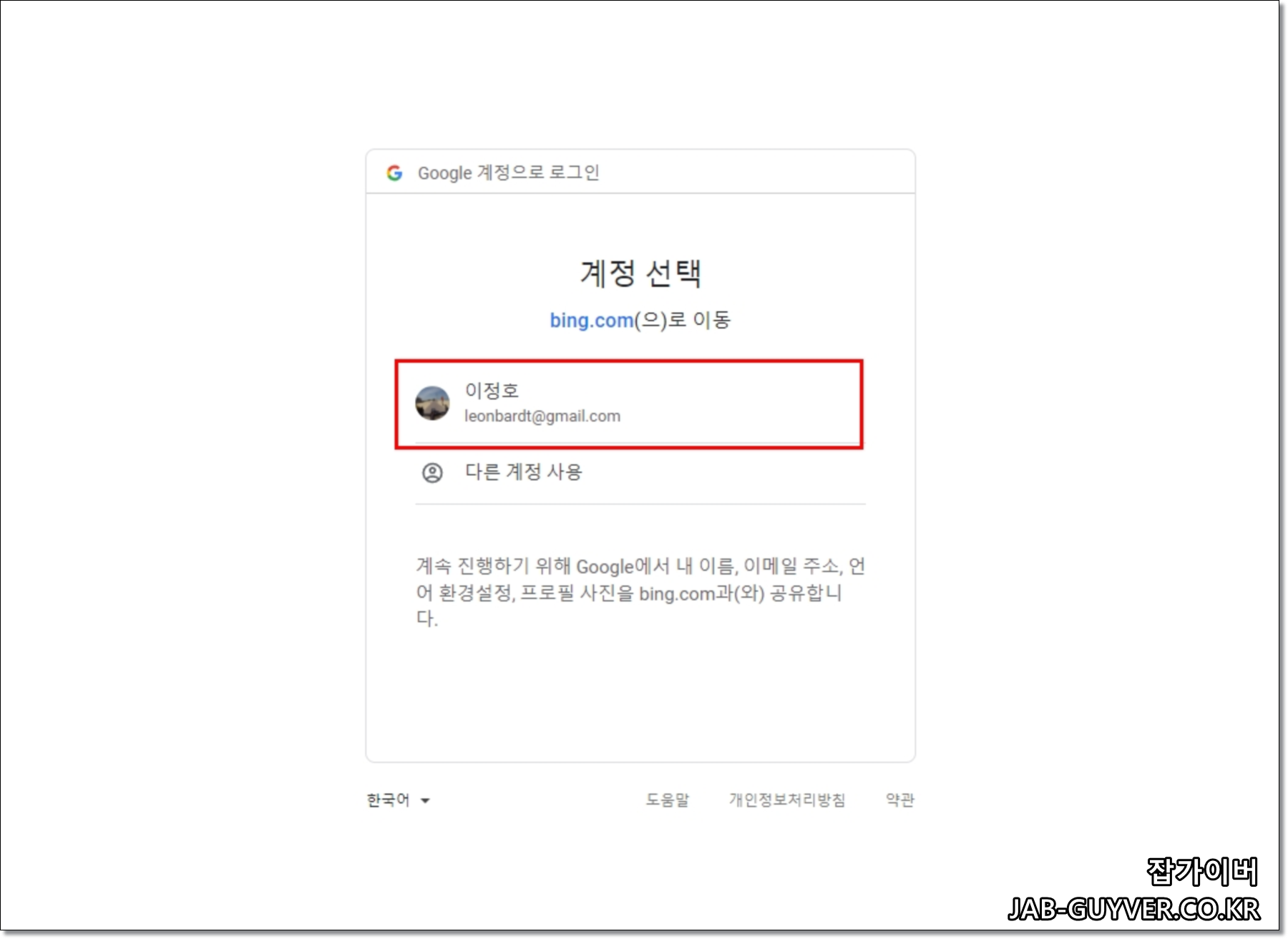This screenshot has width=1288, height=939.
Task: Click the Google 계정으로 로그인 header text
Action: 508,172
